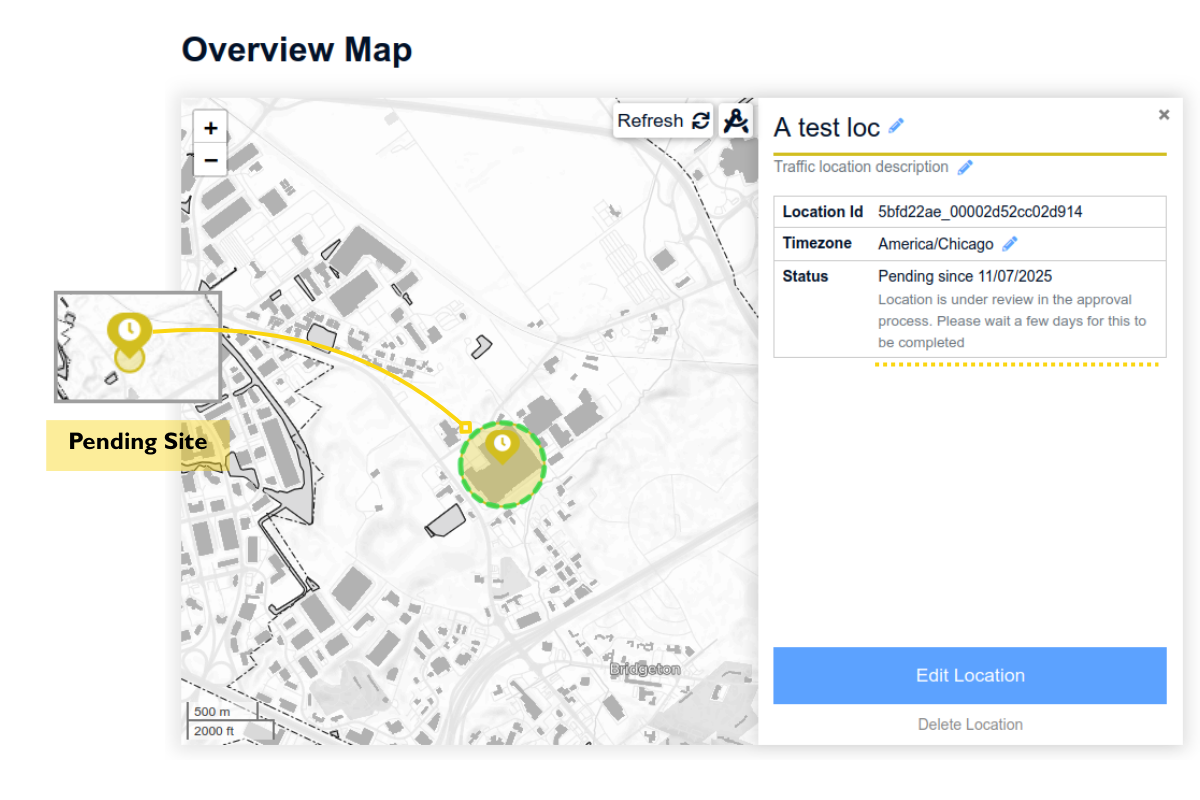Edit the 'A test loc' title pencil
This screenshot has width=1200, height=800.
point(897,126)
